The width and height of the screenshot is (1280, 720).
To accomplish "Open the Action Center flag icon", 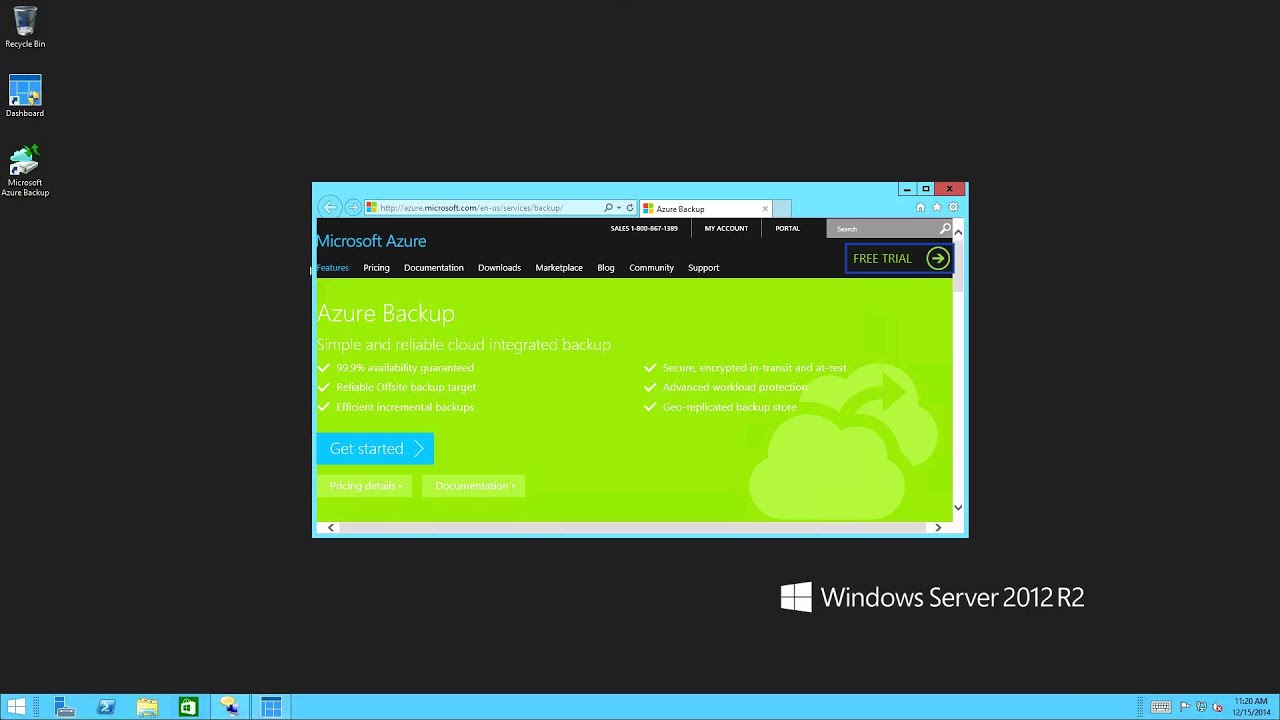I will (x=1185, y=707).
